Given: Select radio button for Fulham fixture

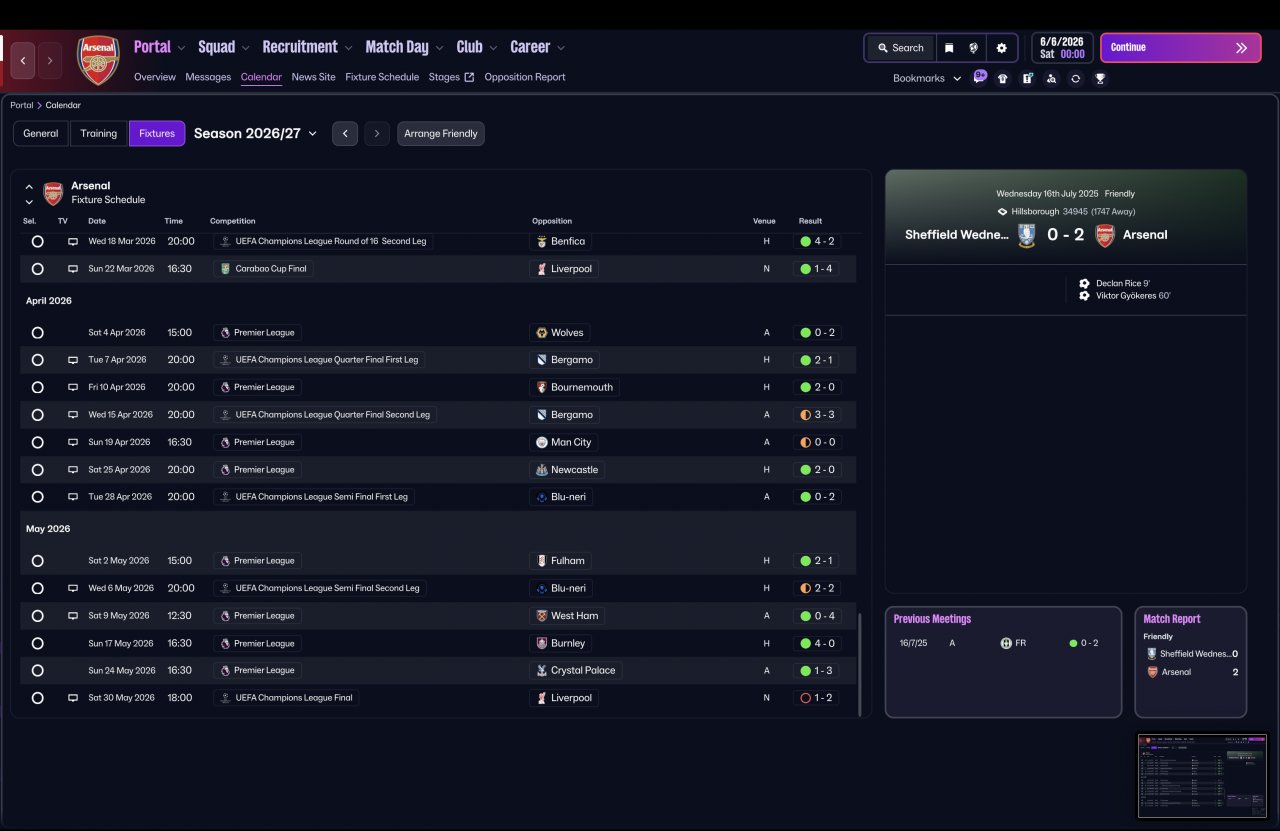Looking at the screenshot, I should [x=37, y=561].
